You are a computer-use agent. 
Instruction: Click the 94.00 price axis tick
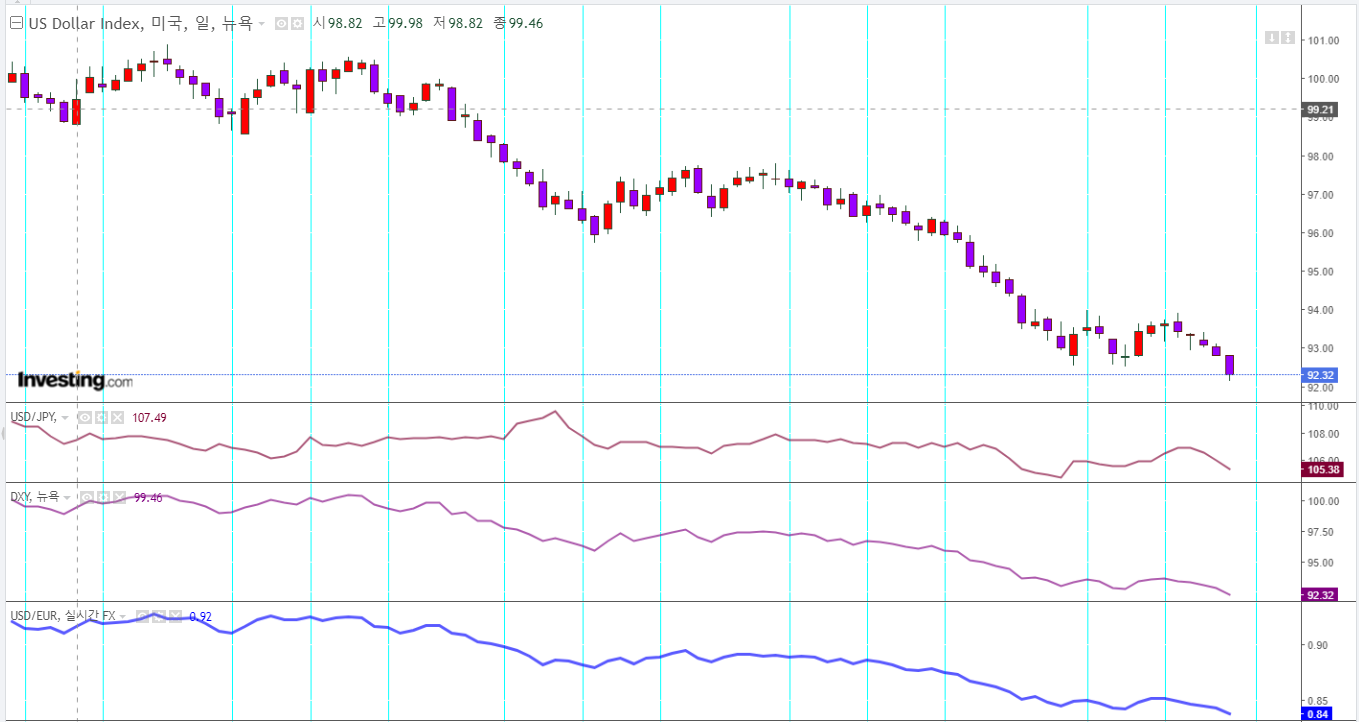[1322, 310]
